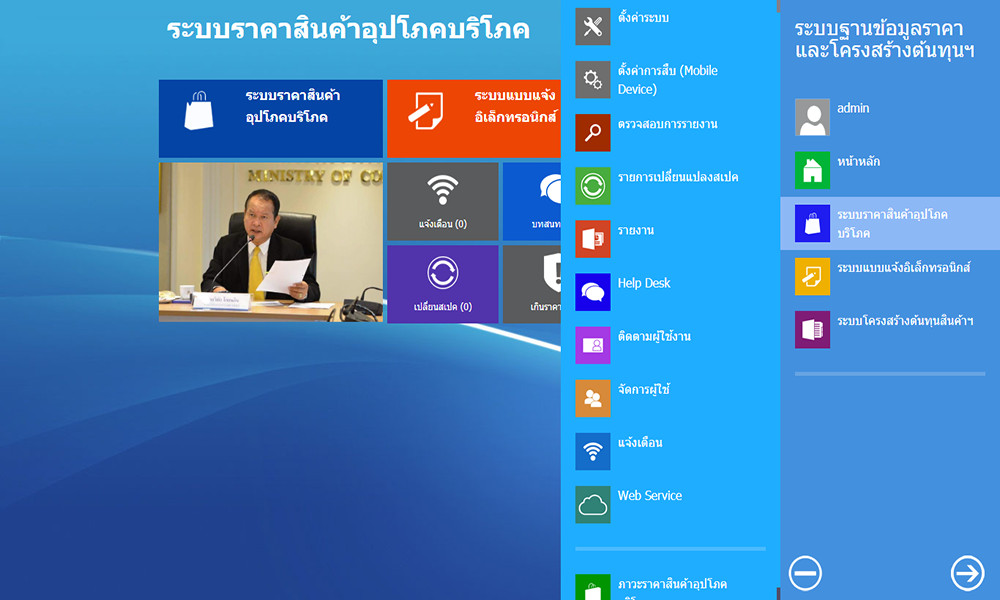The image size is (1000, 600).
Task: Click blue shopping bag icon in right sidebar
Action: (812, 223)
